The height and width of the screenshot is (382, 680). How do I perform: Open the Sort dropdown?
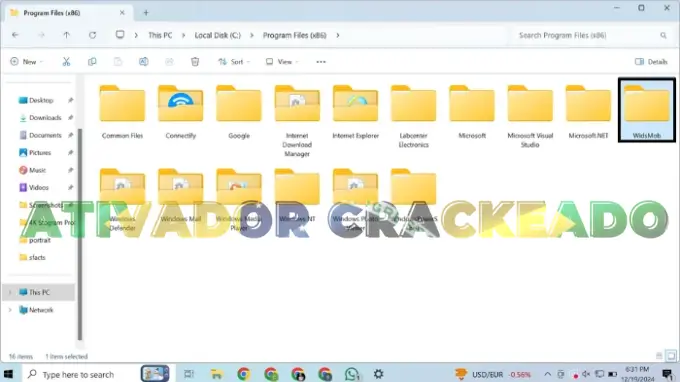[234, 62]
